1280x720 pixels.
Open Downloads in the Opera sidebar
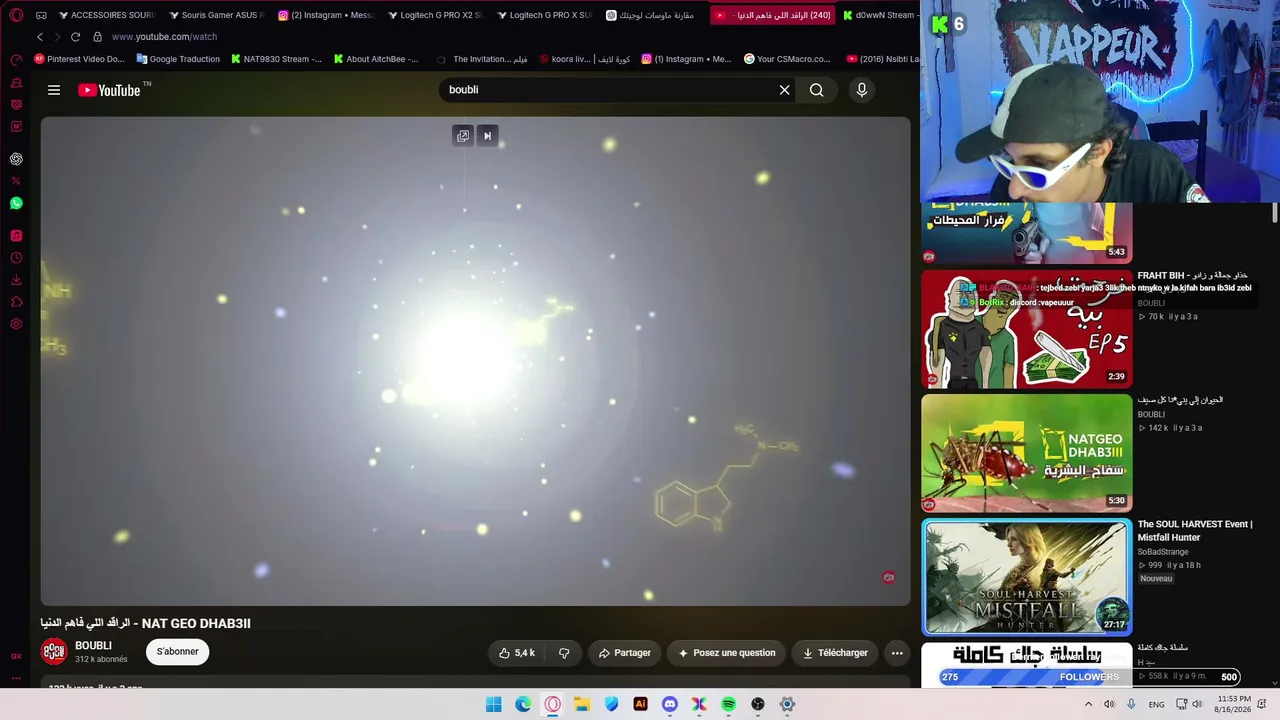click(x=16, y=280)
